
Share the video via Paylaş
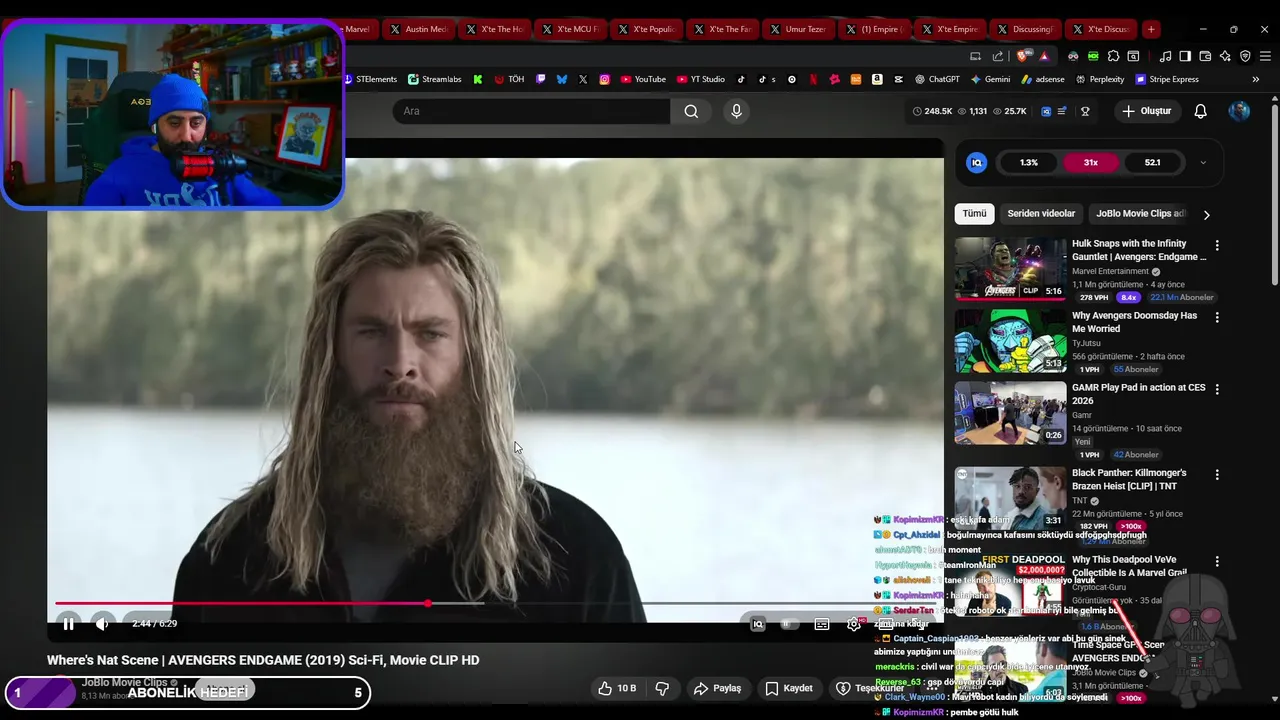coord(717,688)
